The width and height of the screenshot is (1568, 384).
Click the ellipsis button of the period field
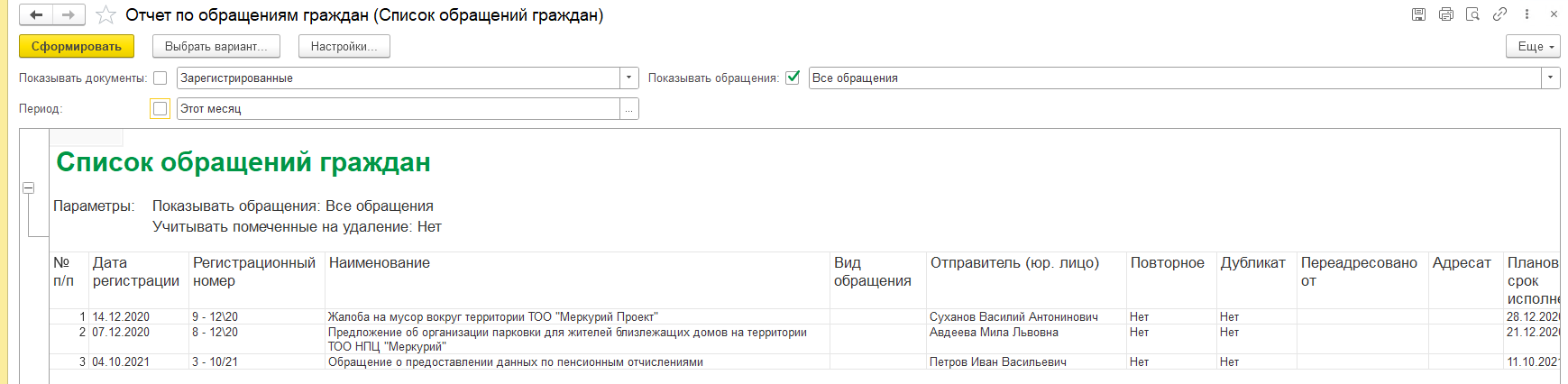[629, 109]
